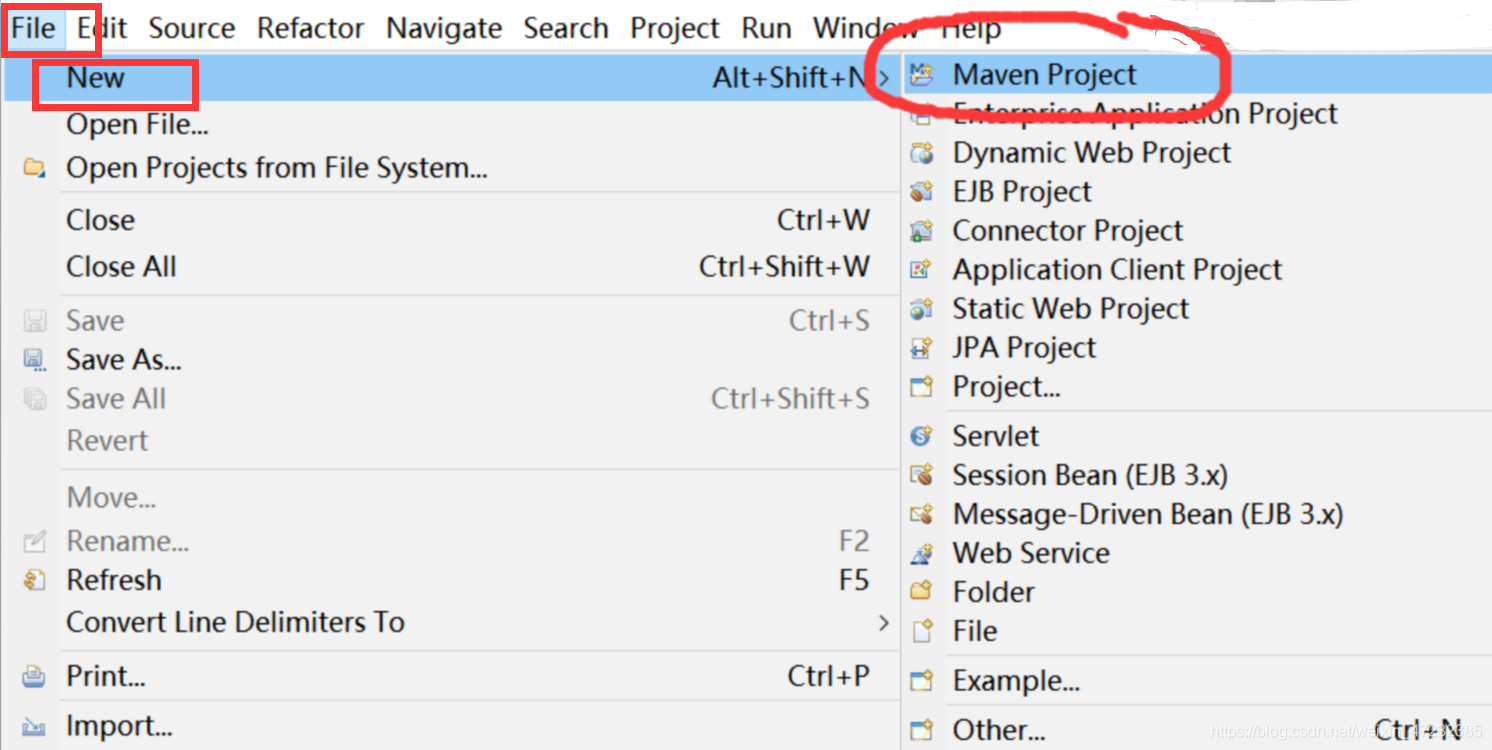Open the Search menu
Viewport: 1492px width, 750px height.
[x=566, y=27]
